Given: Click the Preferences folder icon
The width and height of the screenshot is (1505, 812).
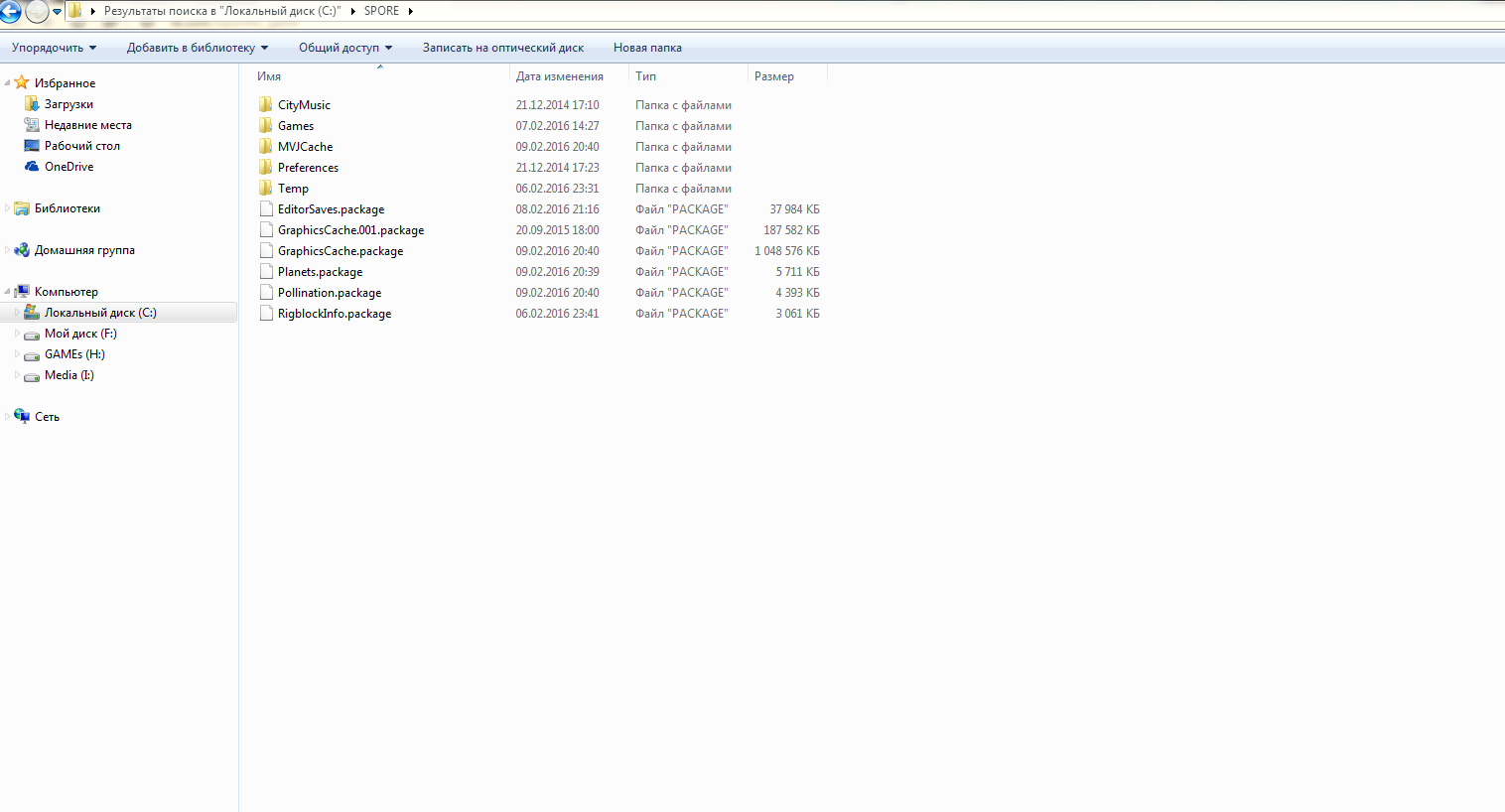Looking at the screenshot, I should point(266,167).
